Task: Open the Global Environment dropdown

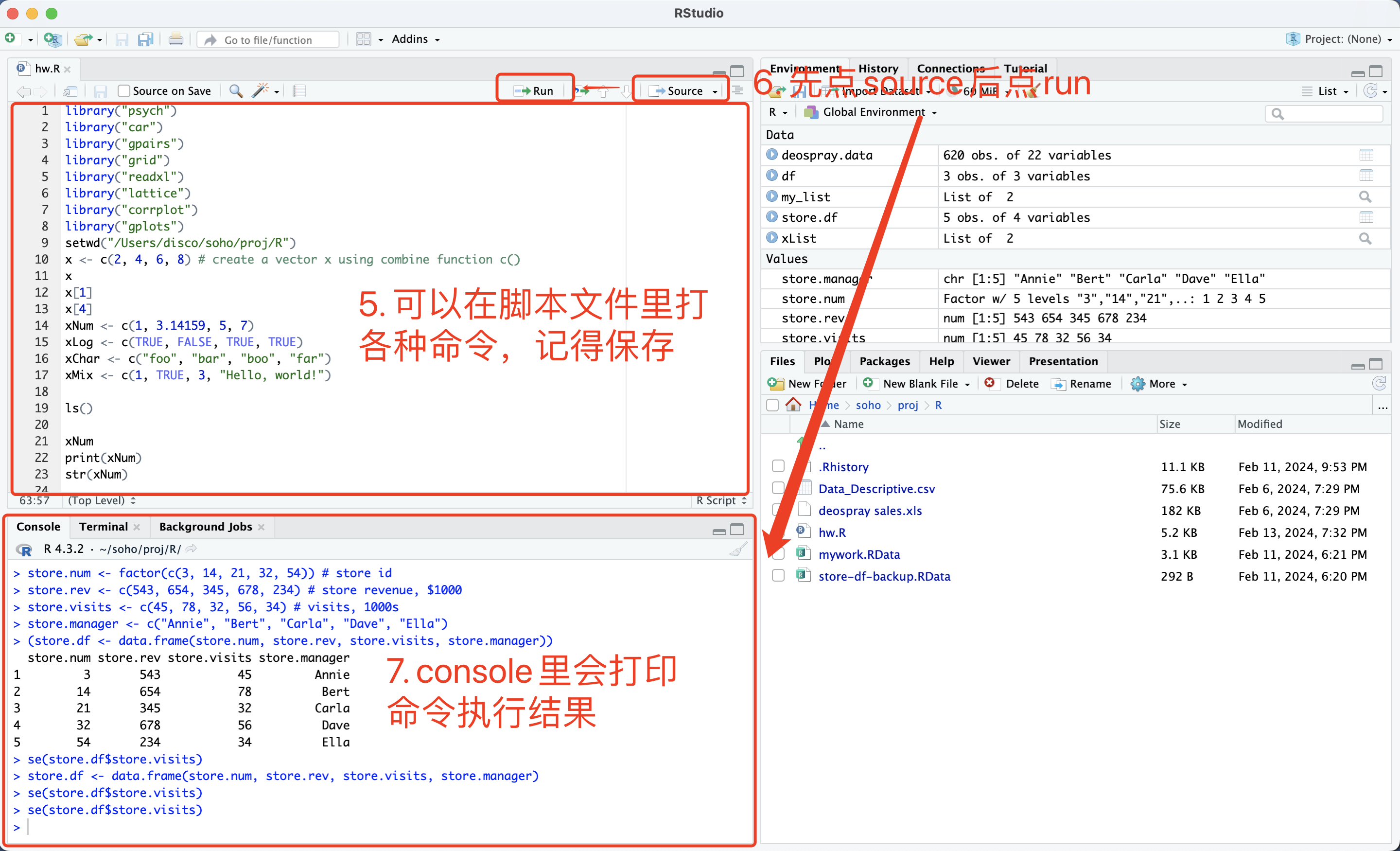Action: pos(873,112)
